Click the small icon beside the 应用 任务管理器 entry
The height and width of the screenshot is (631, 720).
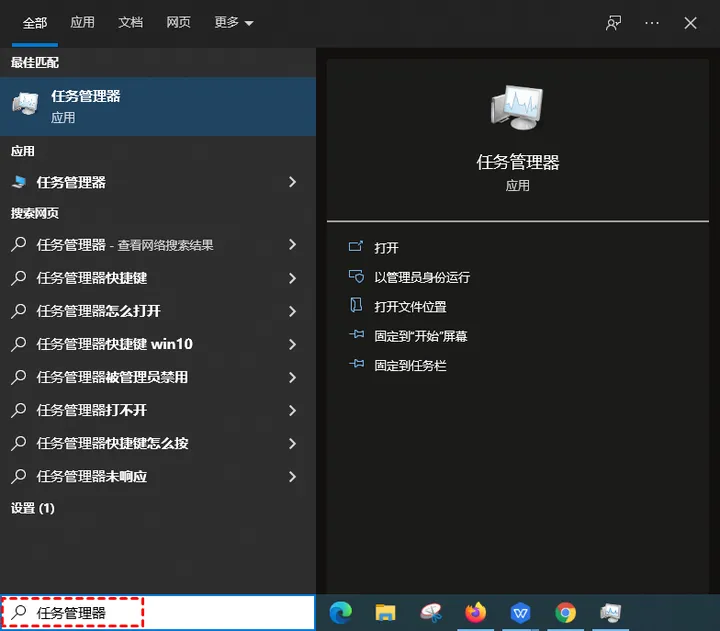[x=18, y=182]
